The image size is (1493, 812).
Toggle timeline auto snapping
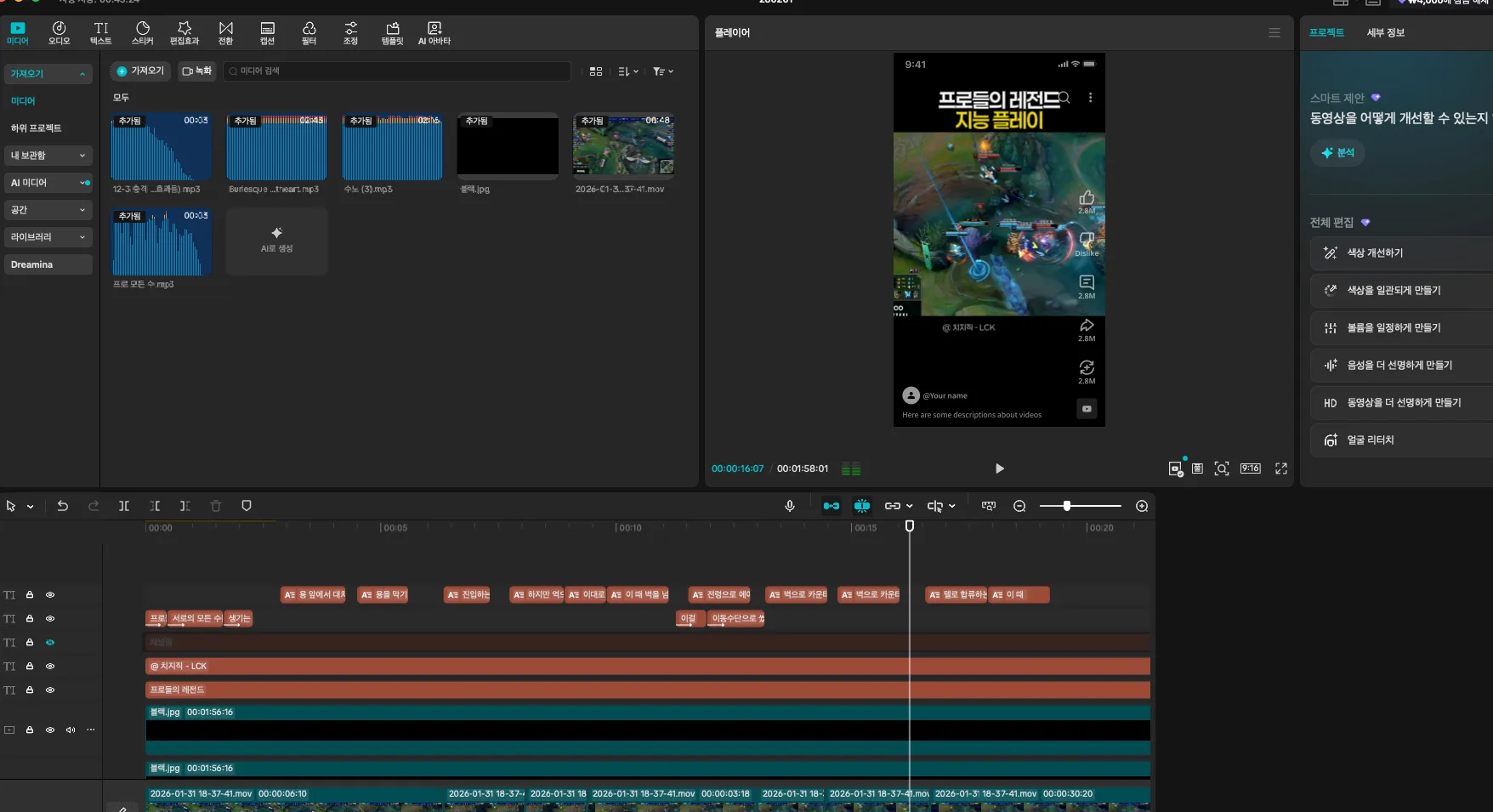[x=862, y=506]
